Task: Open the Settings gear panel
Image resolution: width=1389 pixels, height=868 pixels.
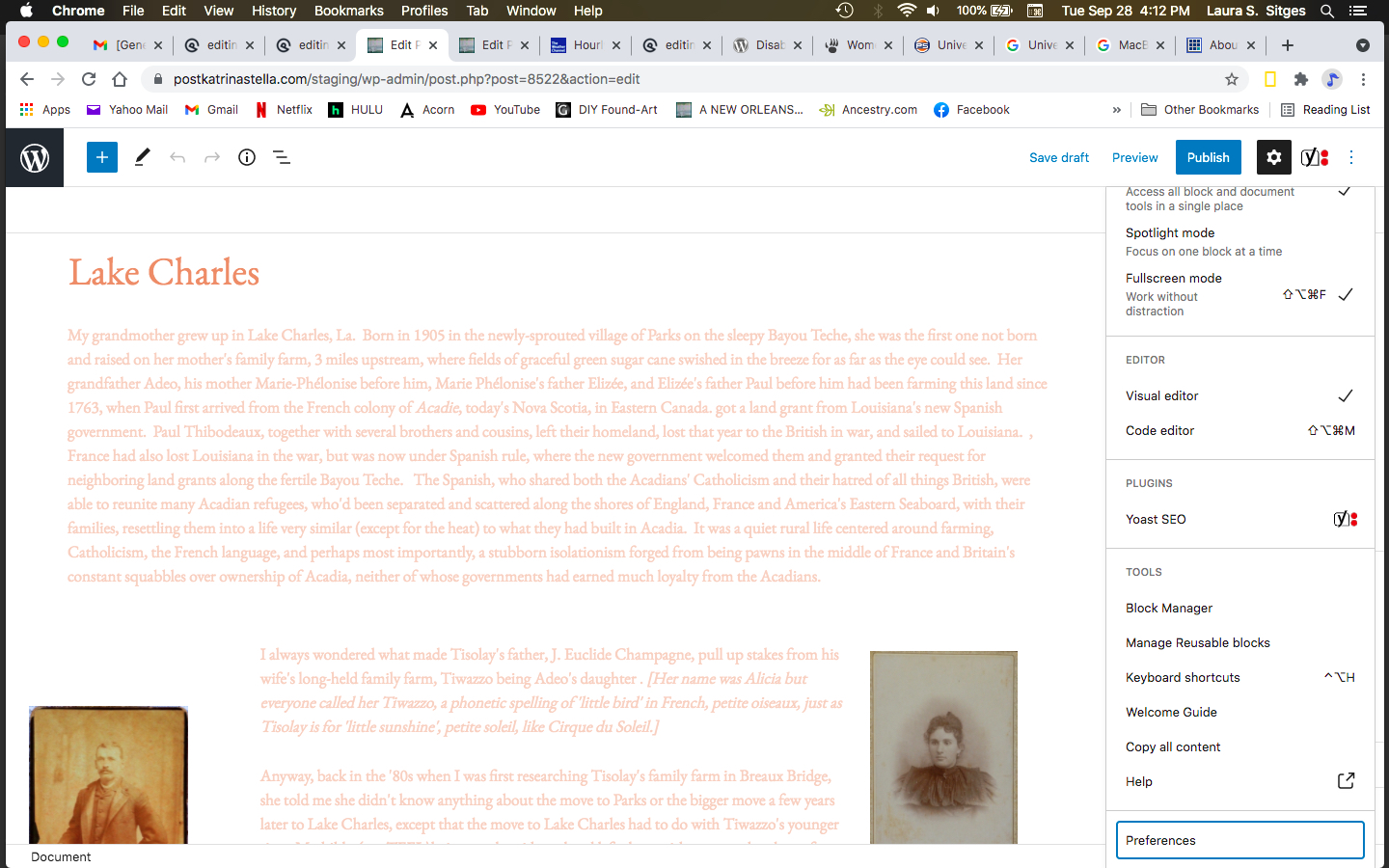Action: click(x=1274, y=157)
